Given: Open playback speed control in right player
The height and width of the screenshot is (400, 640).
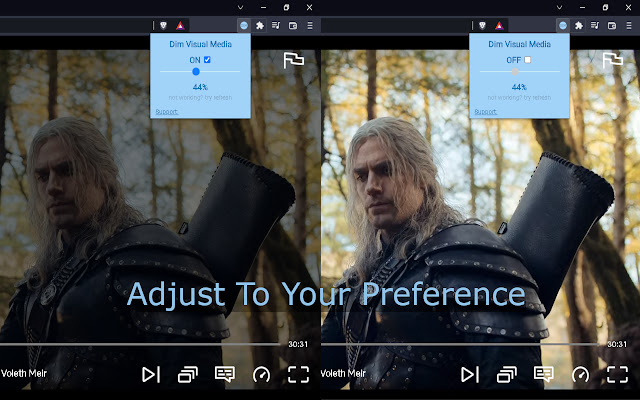Looking at the screenshot, I should point(580,374).
